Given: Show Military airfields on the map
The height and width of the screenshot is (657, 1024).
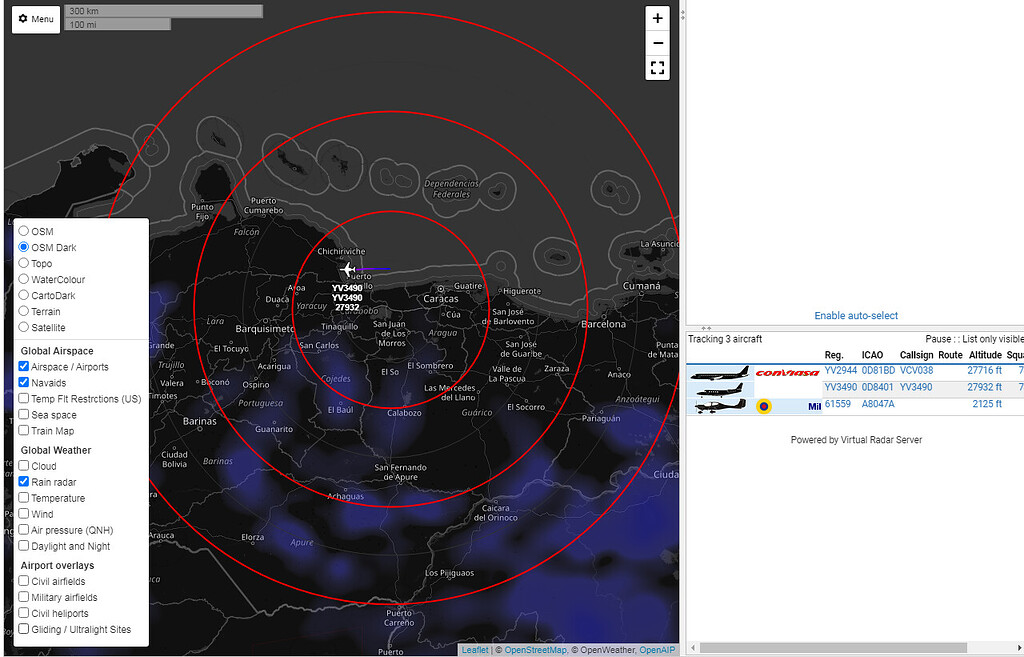Looking at the screenshot, I should coord(23,597).
